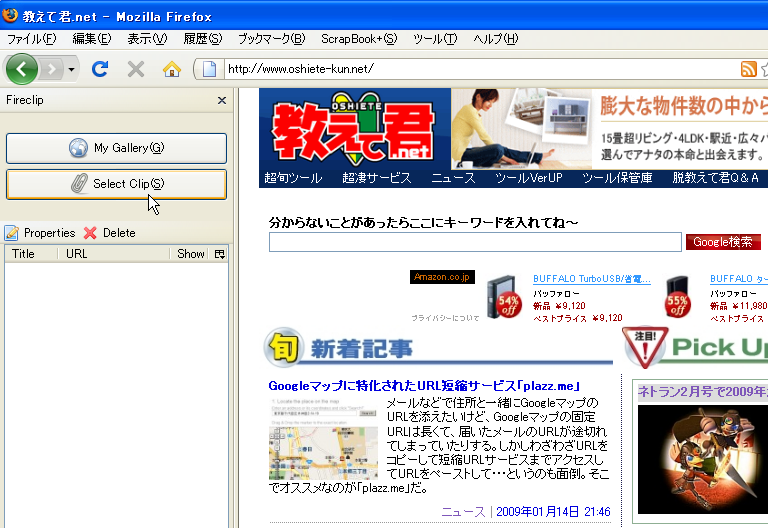Open the ツールVerUP navigation tab
The width and height of the screenshot is (768, 528).
(x=528, y=178)
